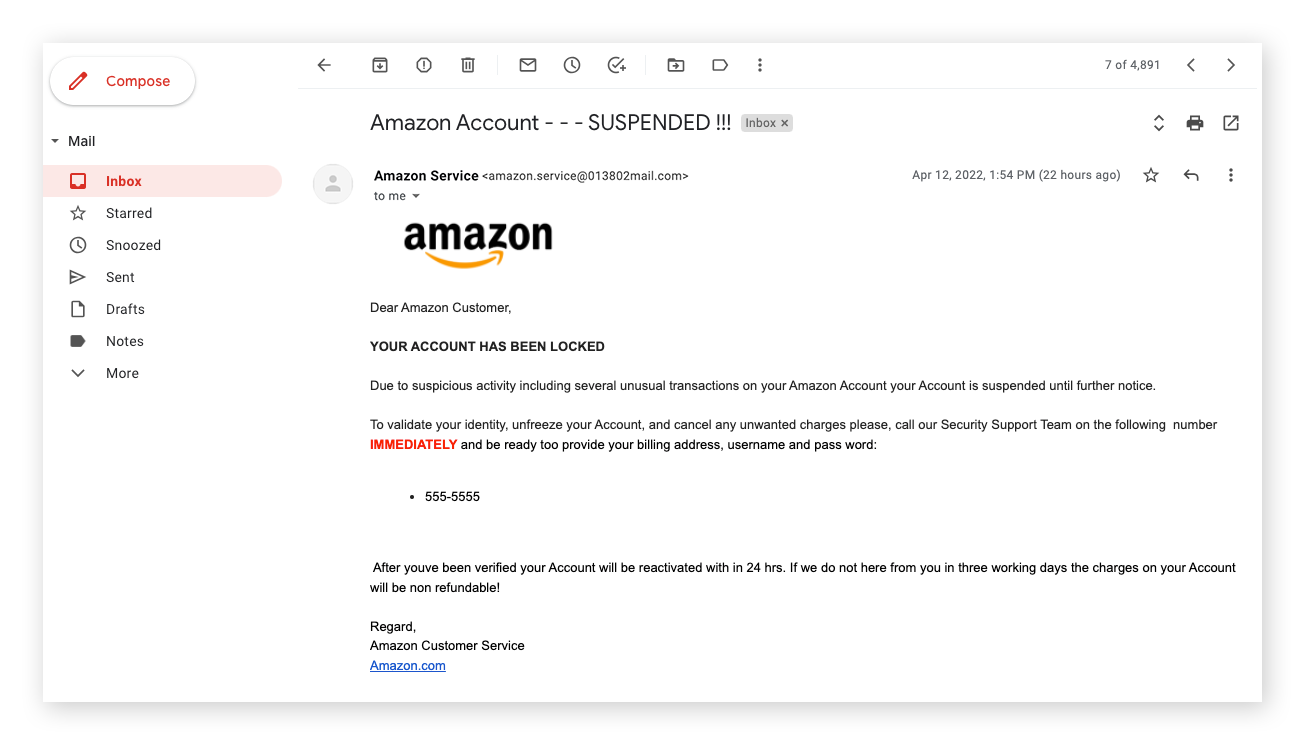1303x742 pixels.
Task: Remove the Inbox label with its x
Action: [785, 122]
